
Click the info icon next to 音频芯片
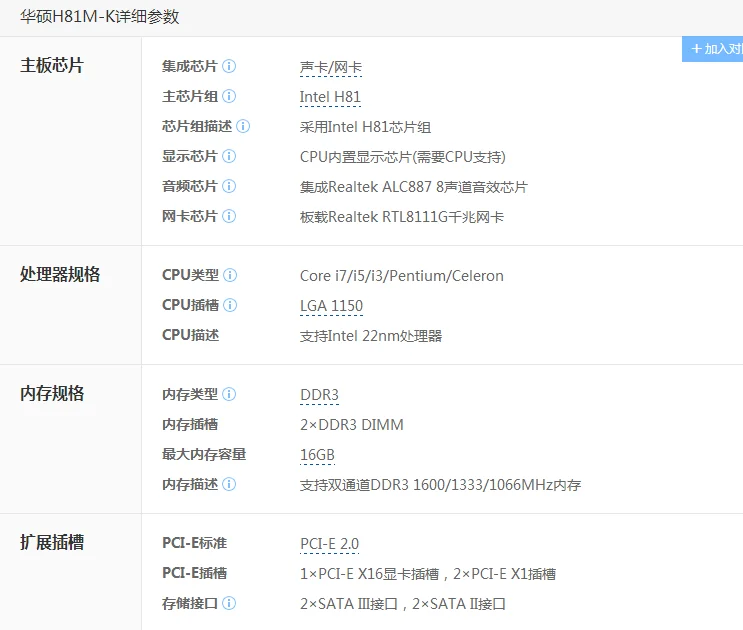pos(229,186)
